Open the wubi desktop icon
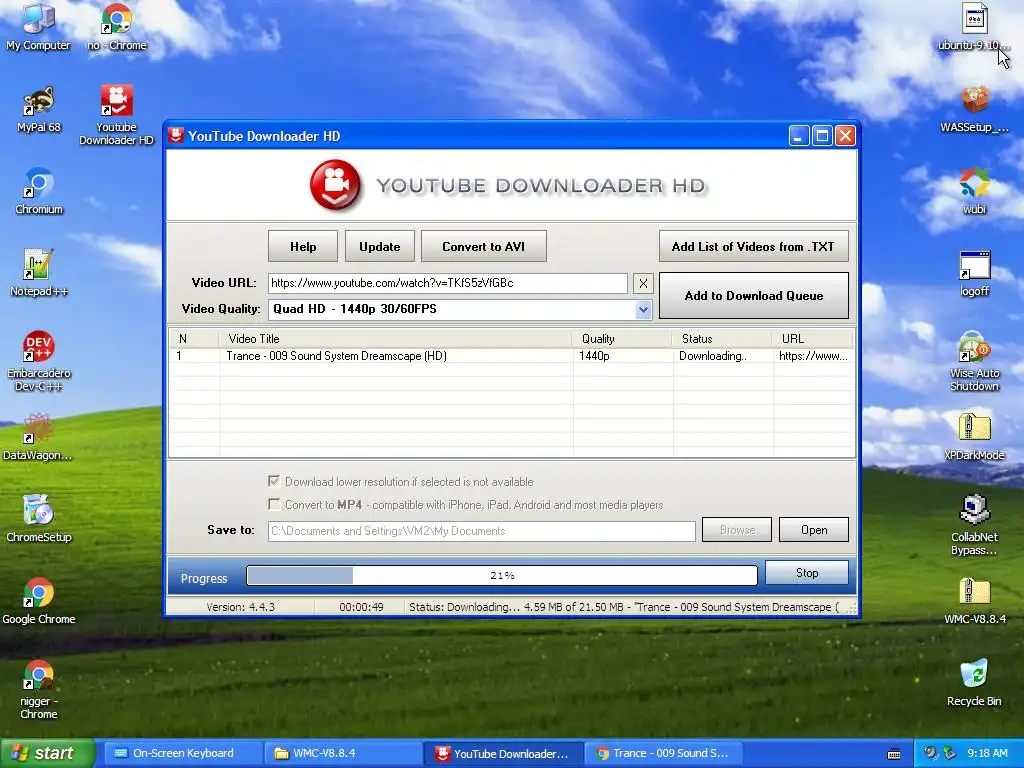Viewport: 1024px width, 768px height. click(x=974, y=191)
